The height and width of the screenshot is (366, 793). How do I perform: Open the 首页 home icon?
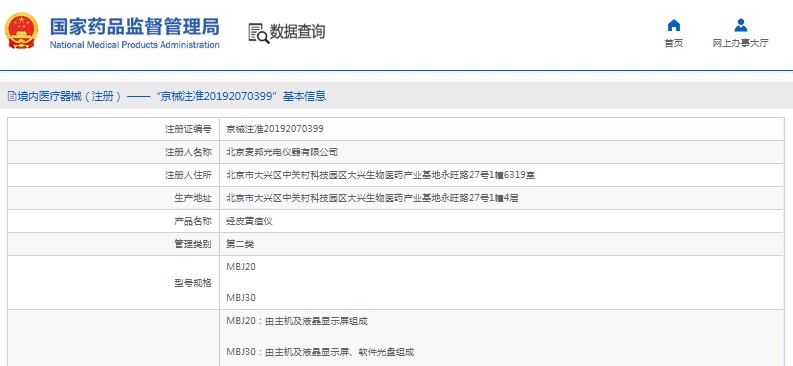(674, 25)
